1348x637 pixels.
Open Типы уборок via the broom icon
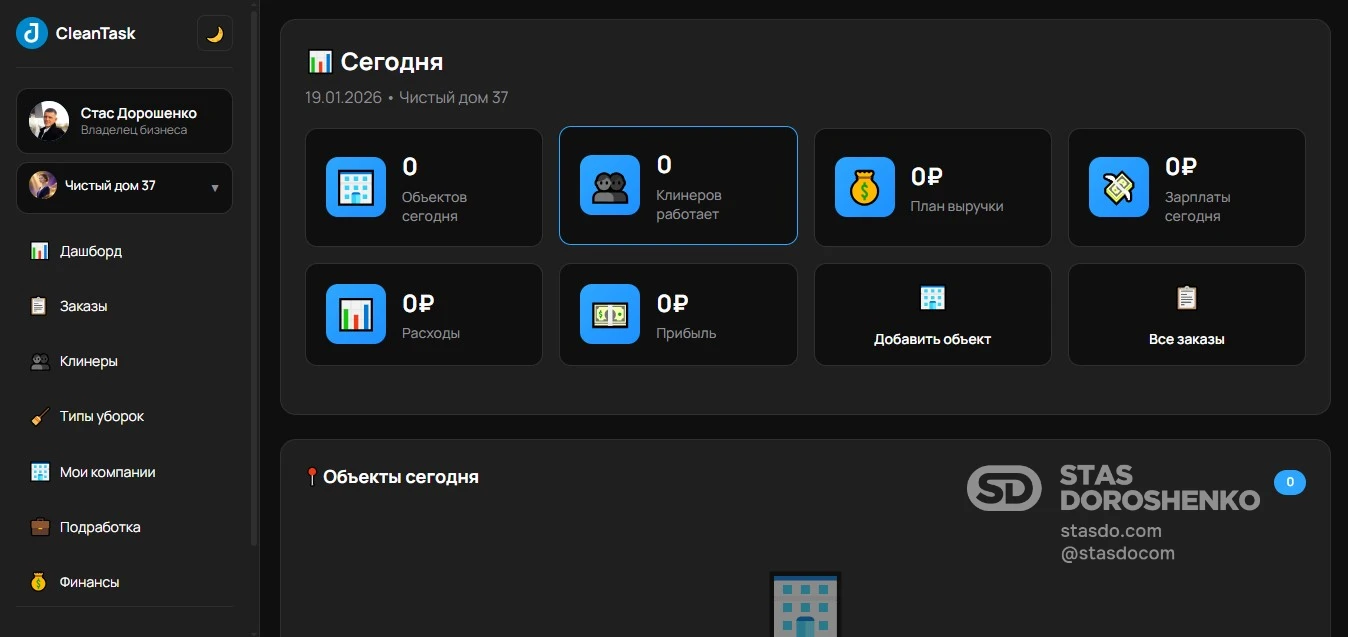tap(41, 416)
